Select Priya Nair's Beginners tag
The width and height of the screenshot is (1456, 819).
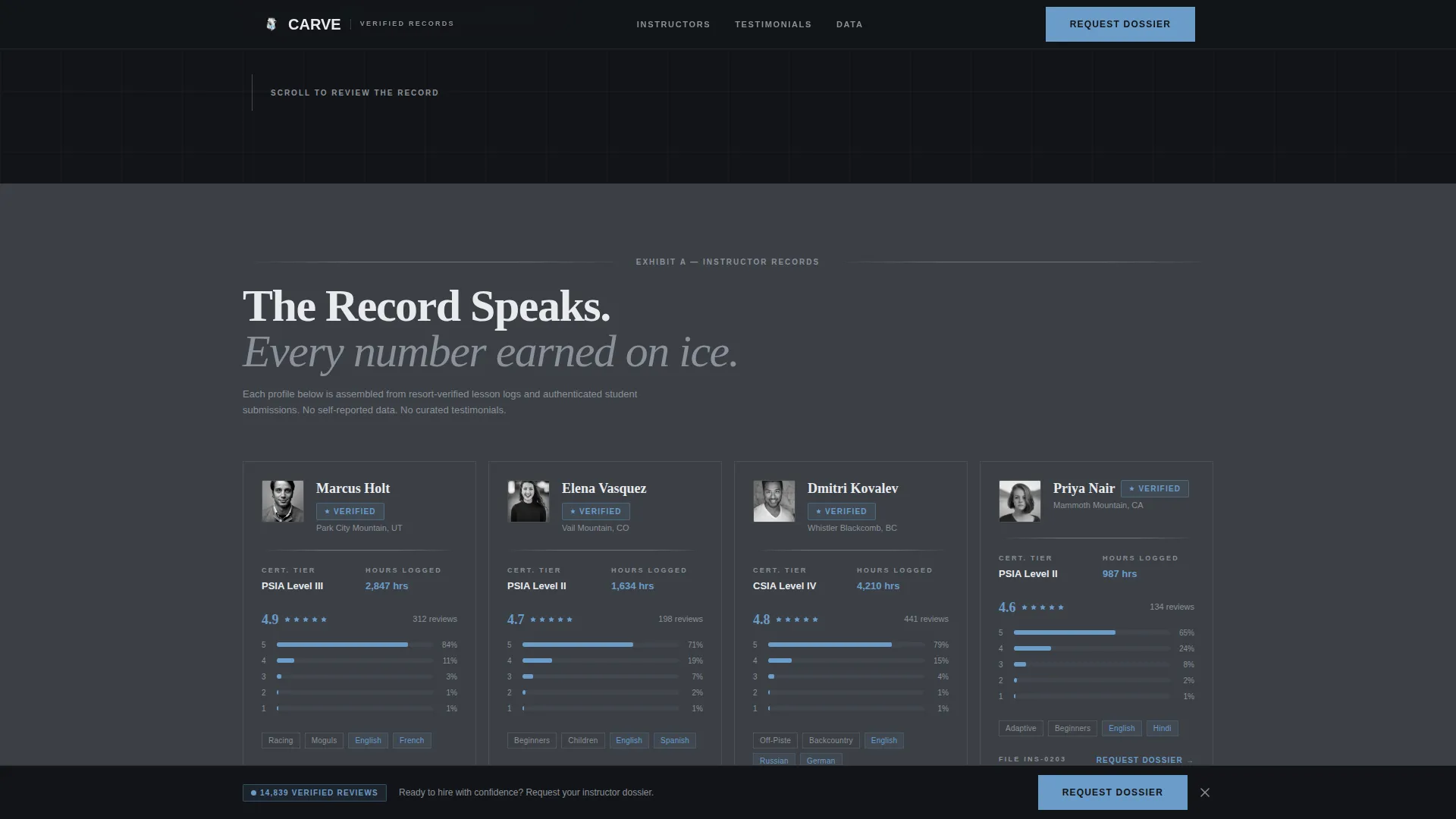1072,729
